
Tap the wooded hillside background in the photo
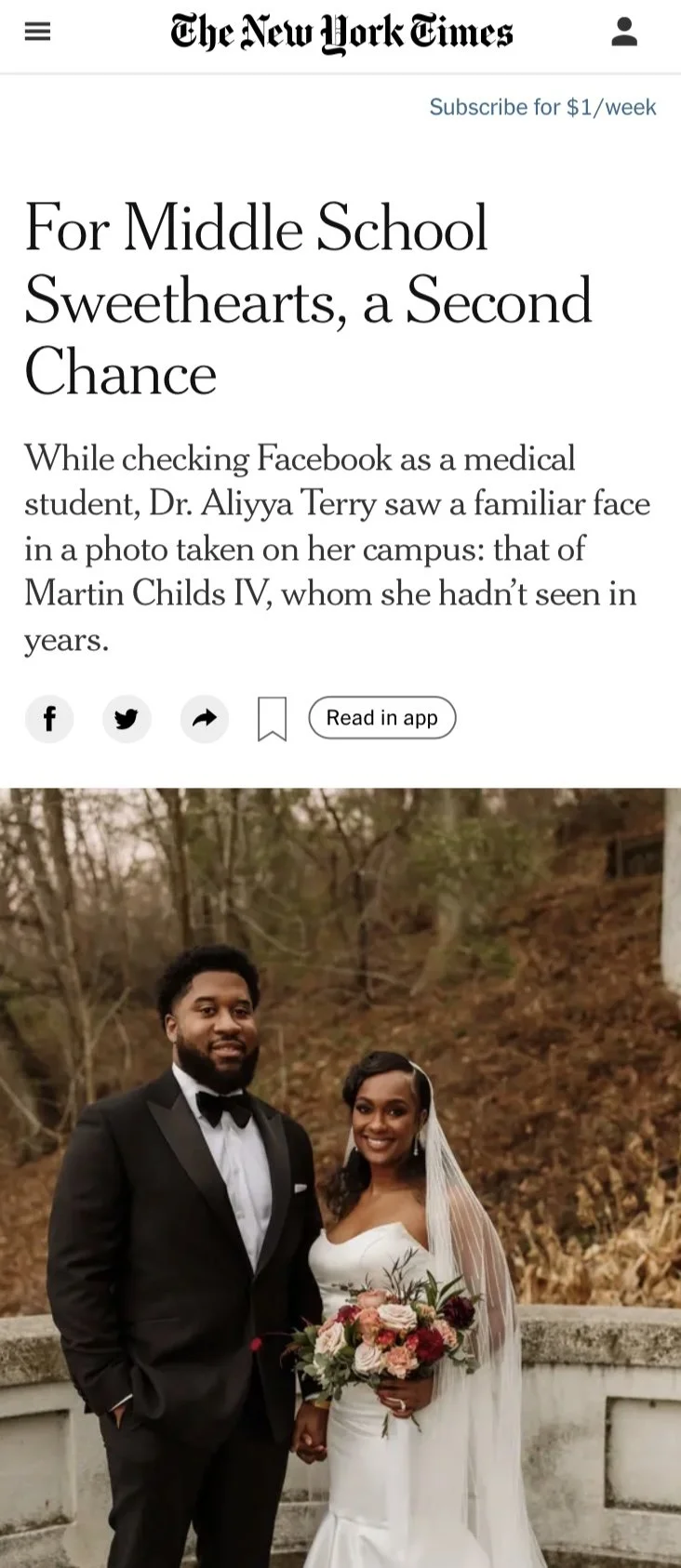tap(521, 977)
